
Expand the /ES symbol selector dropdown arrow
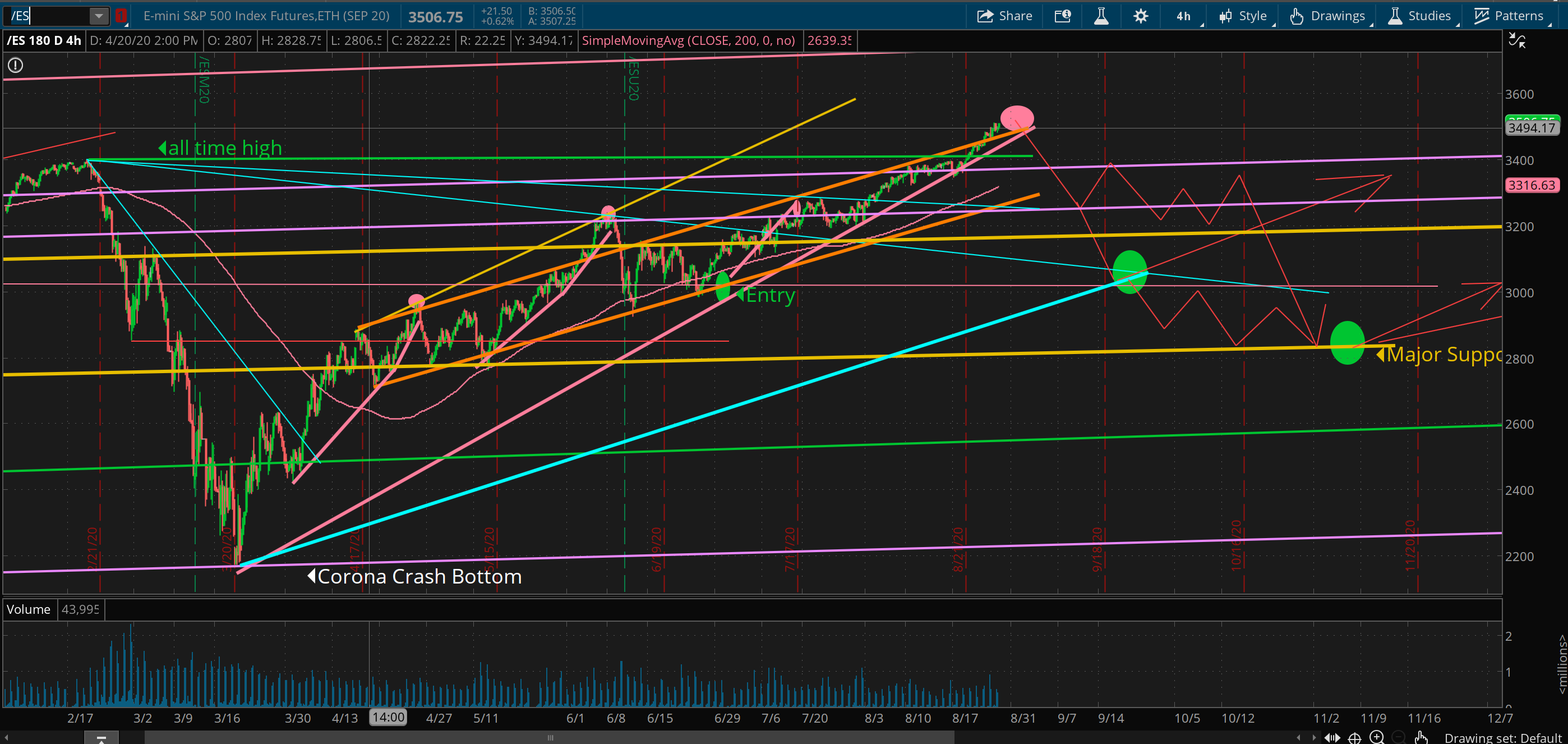(98, 16)
